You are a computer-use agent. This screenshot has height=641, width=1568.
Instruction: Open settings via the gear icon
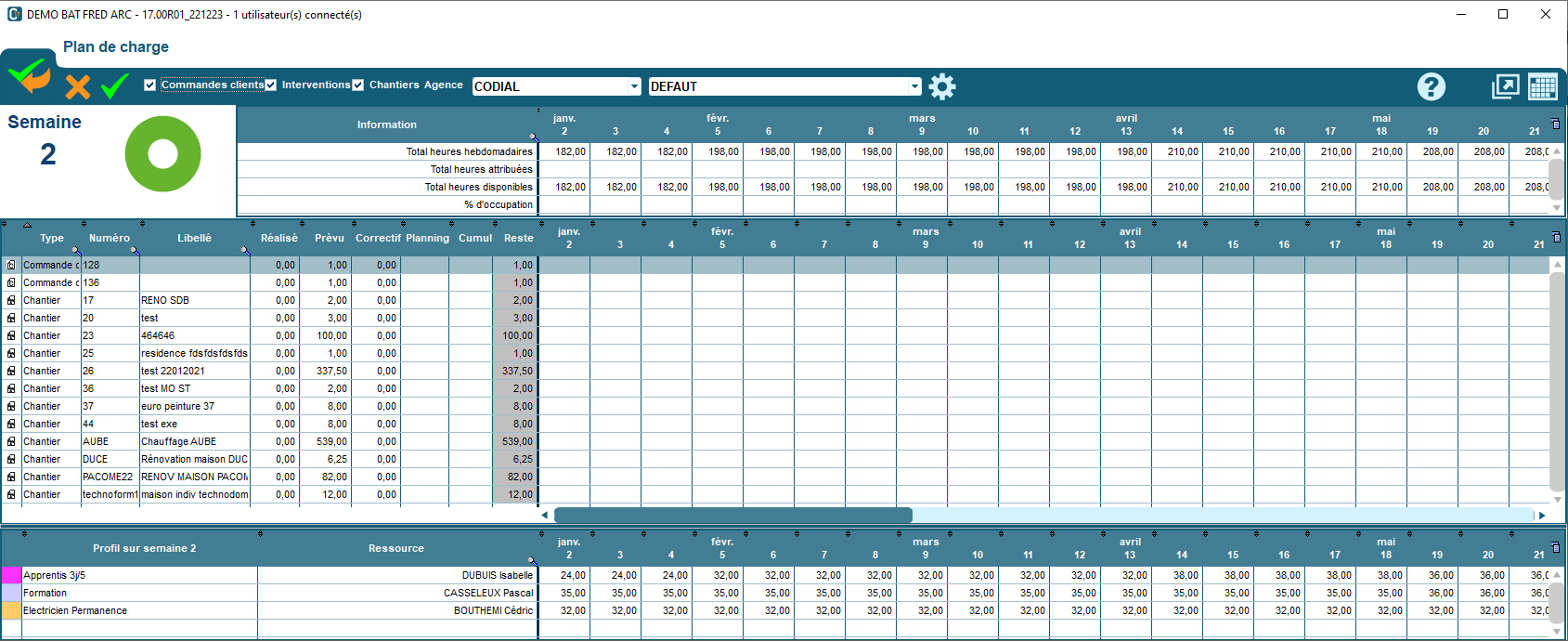click(x=942, y=86)
